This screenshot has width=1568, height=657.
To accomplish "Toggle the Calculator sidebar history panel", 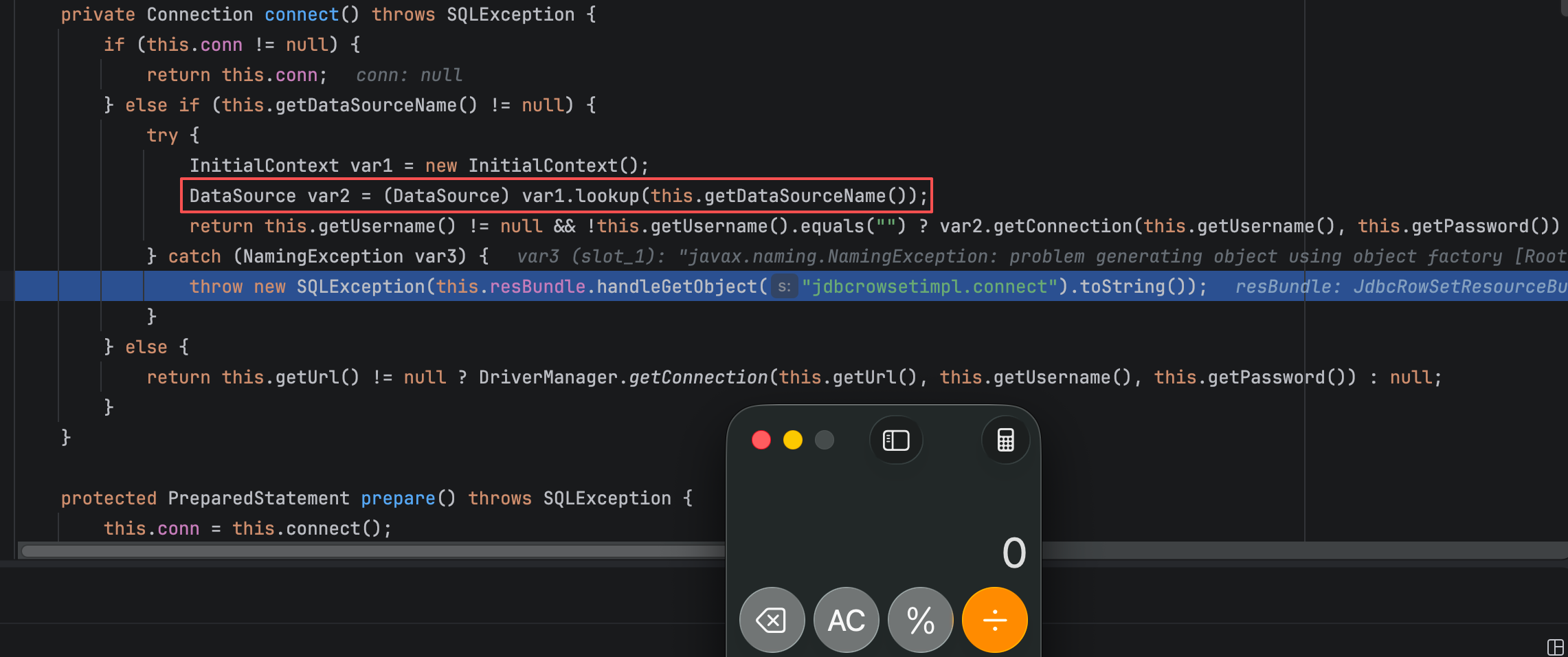I will pos(896,440).
